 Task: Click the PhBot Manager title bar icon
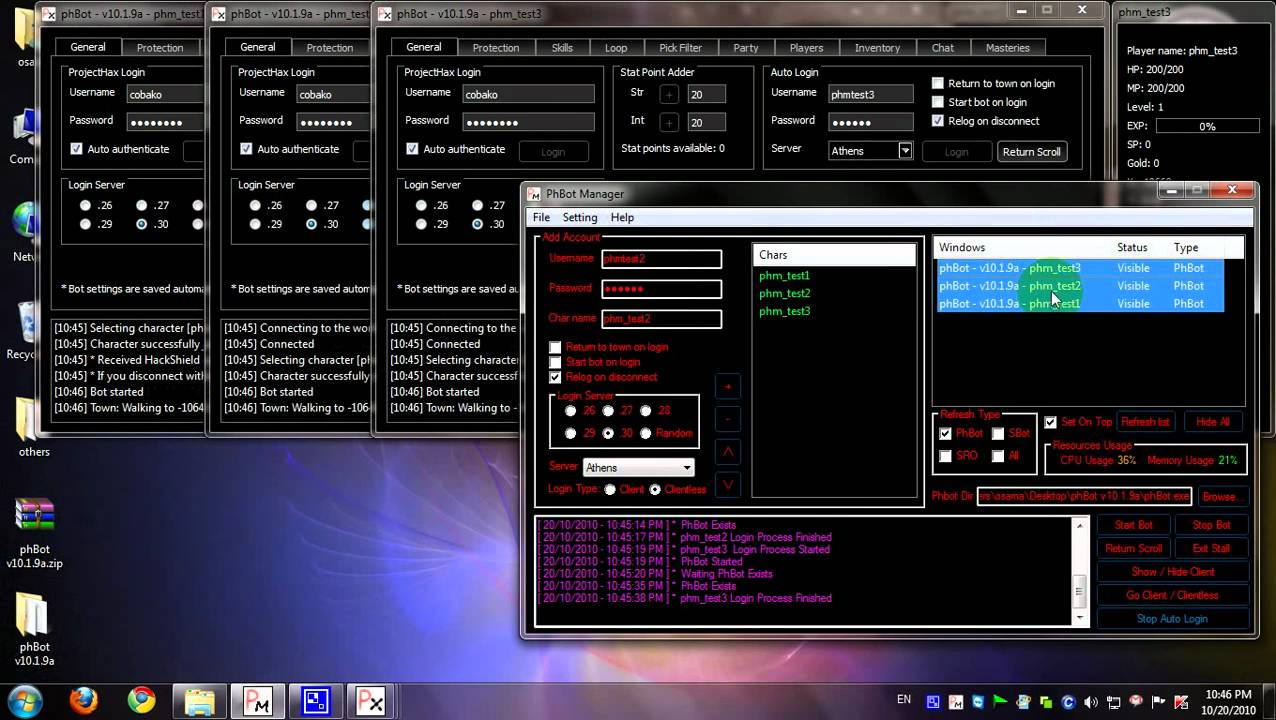(534, 194)
